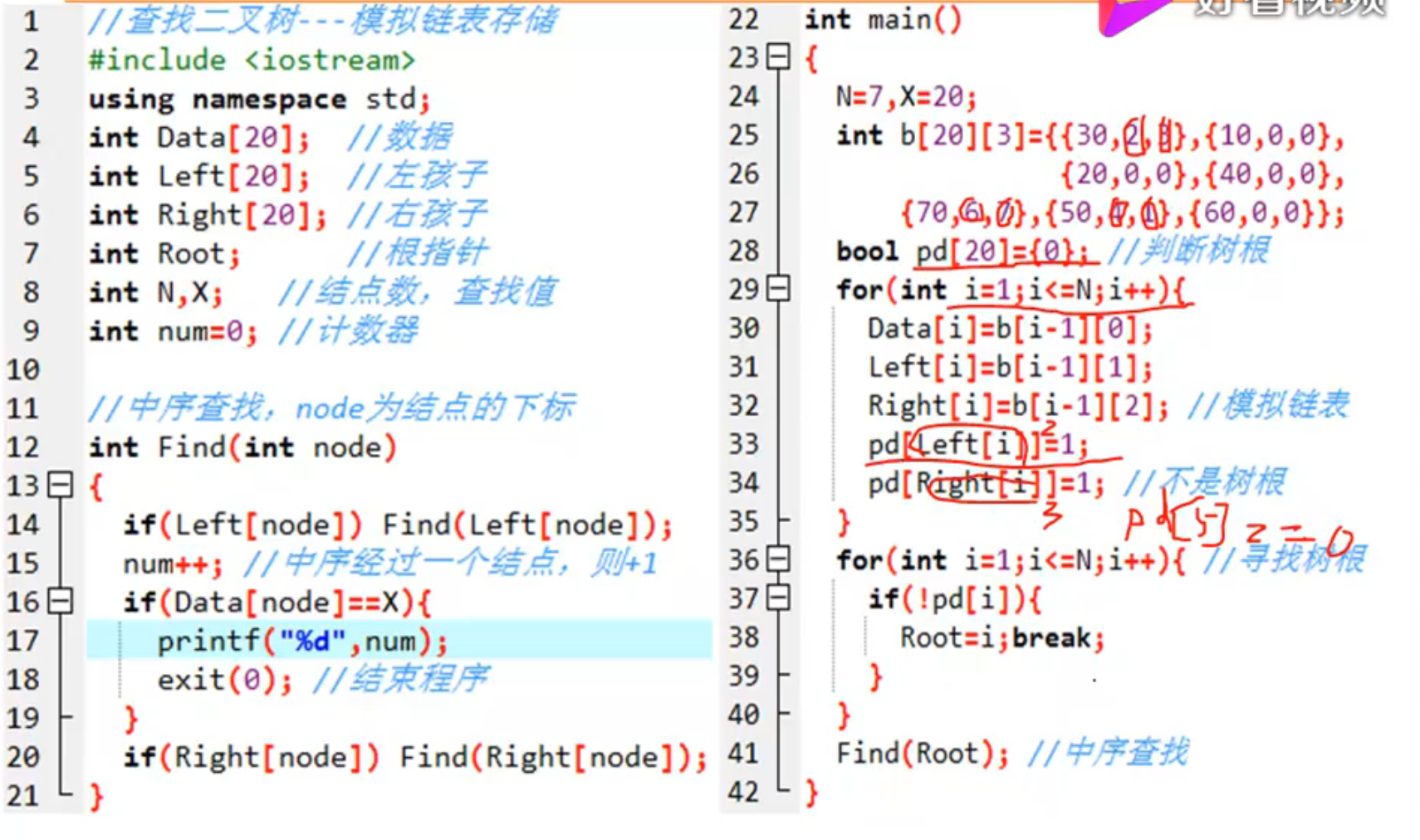Screen dimensions: 1420x840
Task: Select the #include <iostream> directive
Action: (x=249, y=60)
